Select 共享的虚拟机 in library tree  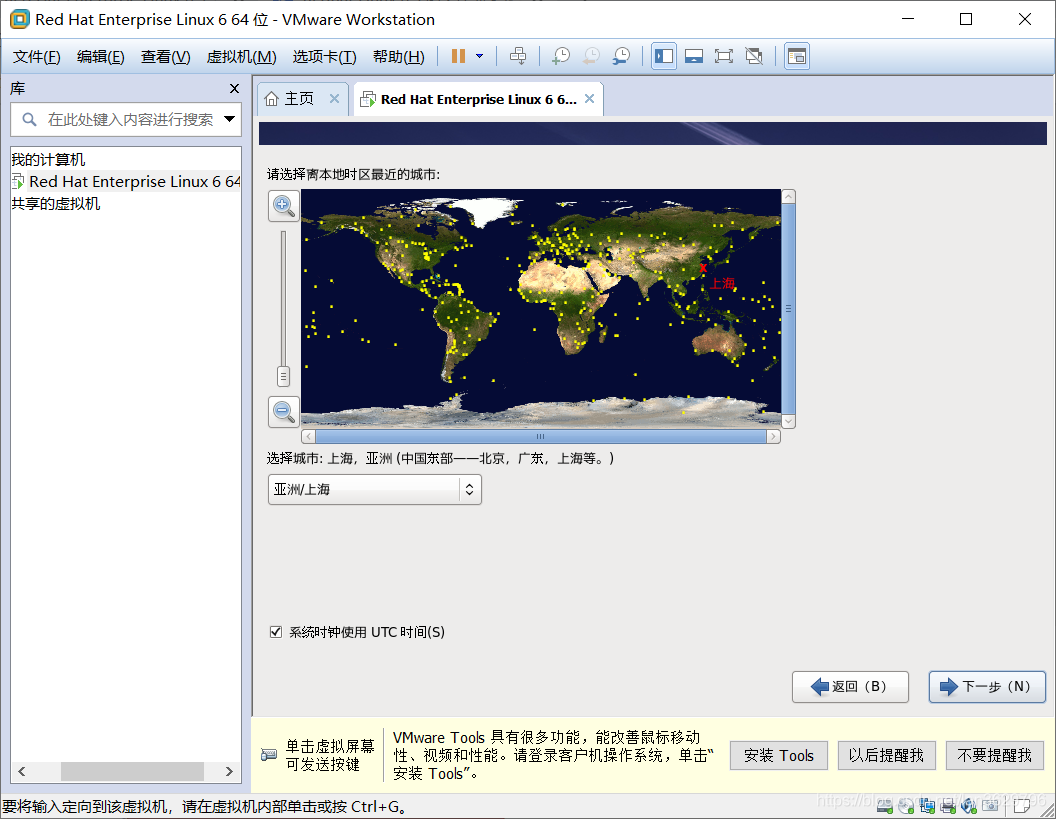(55, 203)
